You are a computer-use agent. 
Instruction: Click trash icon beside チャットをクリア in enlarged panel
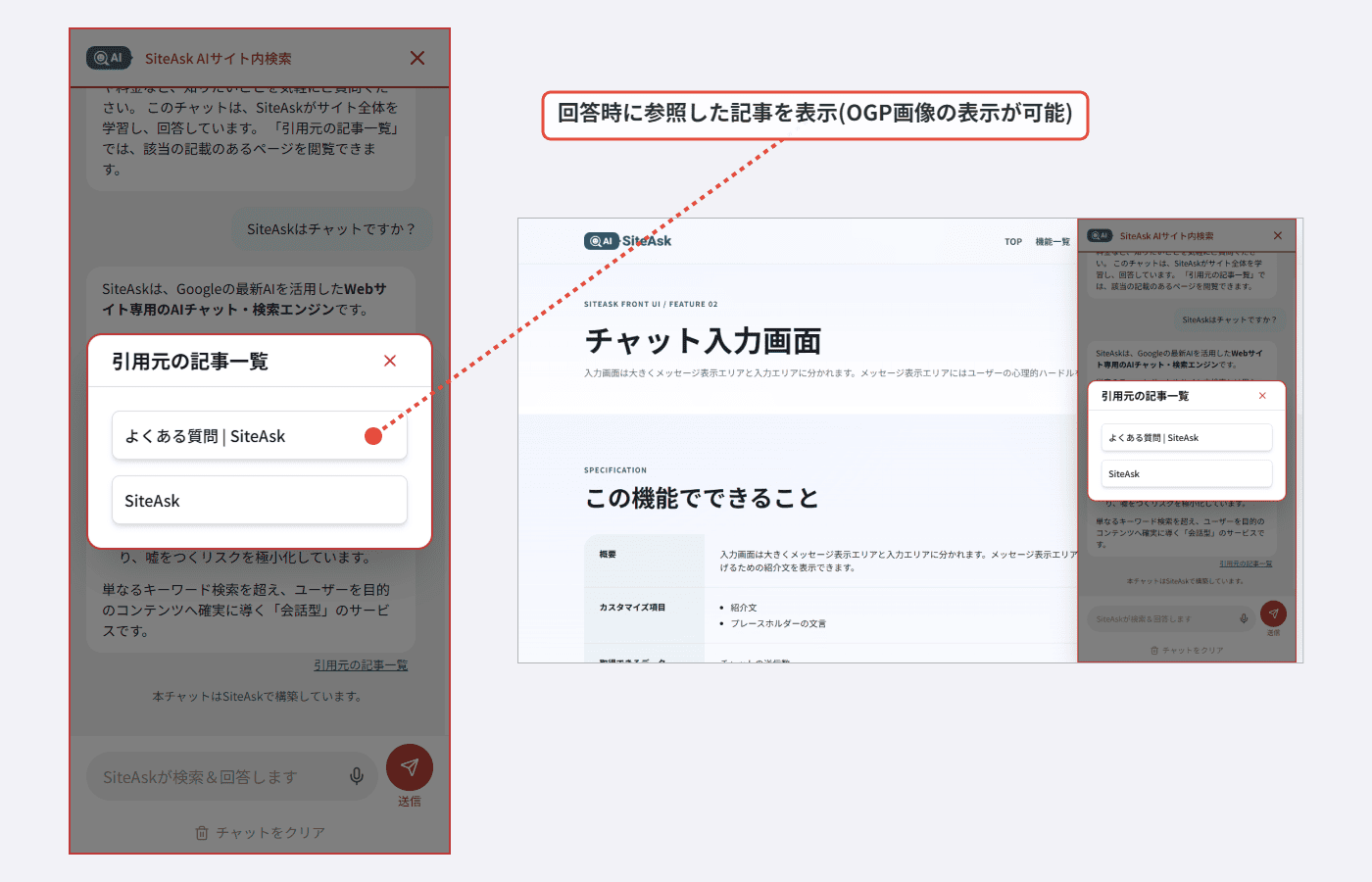tap(202, 832)
